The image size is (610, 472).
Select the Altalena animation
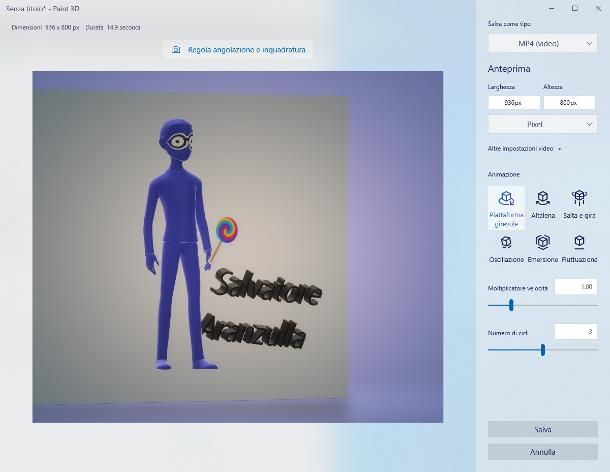pyautogui.click(x=543, y=204)
